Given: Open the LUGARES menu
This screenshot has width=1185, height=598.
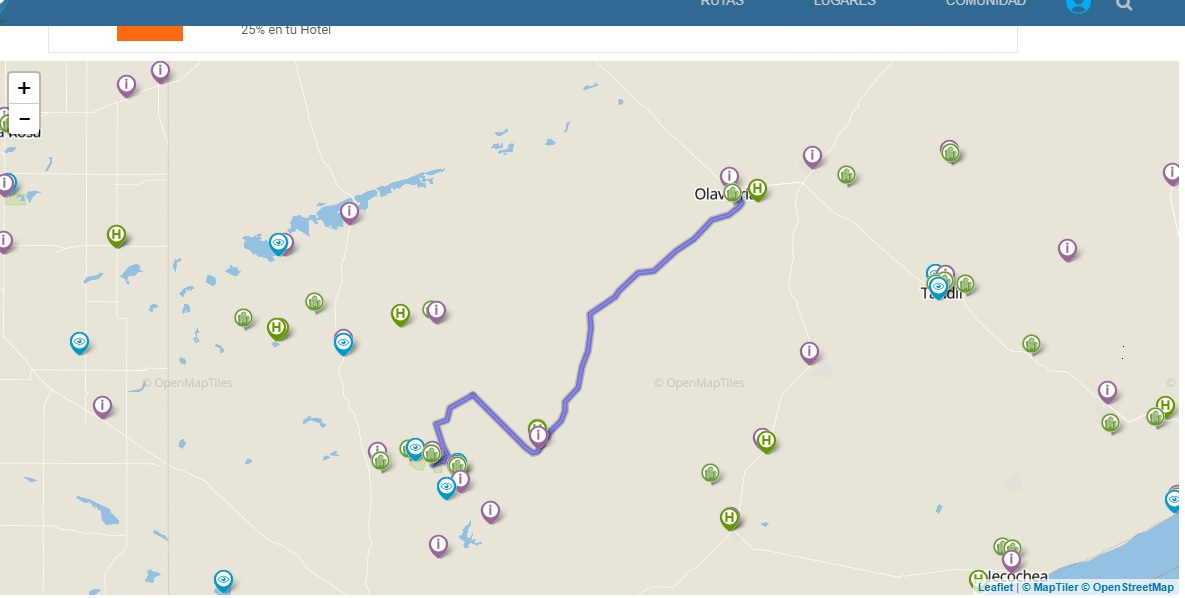Looking at the screenshot, I should (844, 3).
